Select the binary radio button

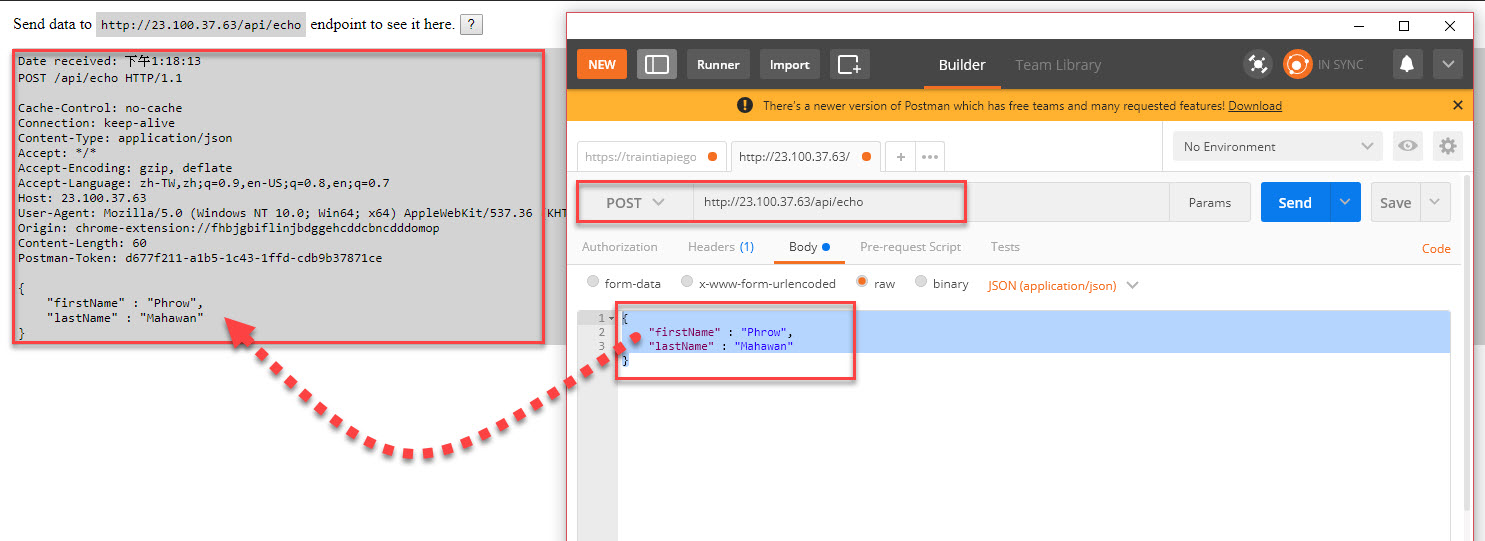click(x=921, y=283)
